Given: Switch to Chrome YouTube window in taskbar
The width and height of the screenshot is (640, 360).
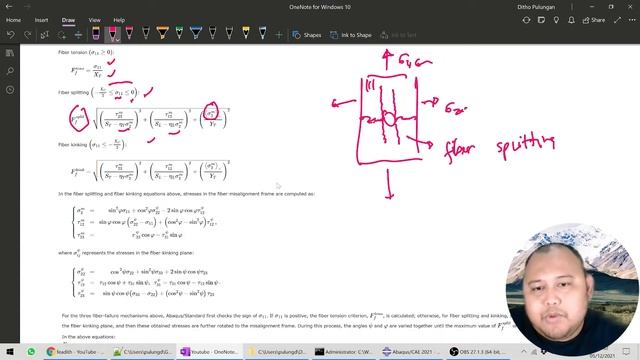Looking at the screenshot, I should [75, 351].
